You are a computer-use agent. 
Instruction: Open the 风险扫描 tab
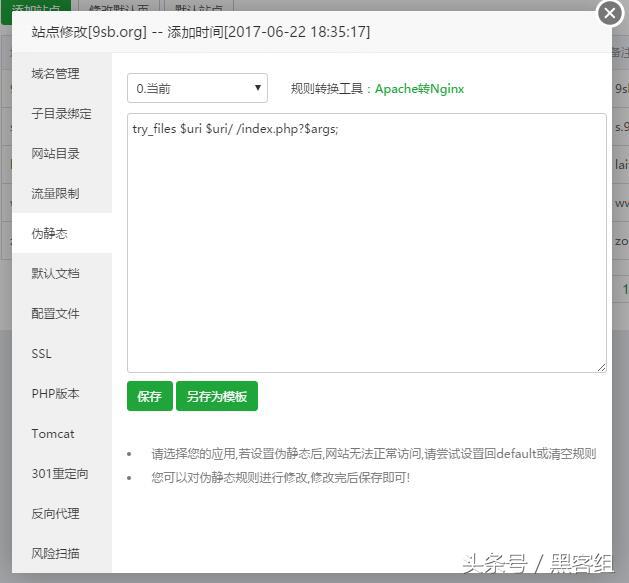[62, 554]
